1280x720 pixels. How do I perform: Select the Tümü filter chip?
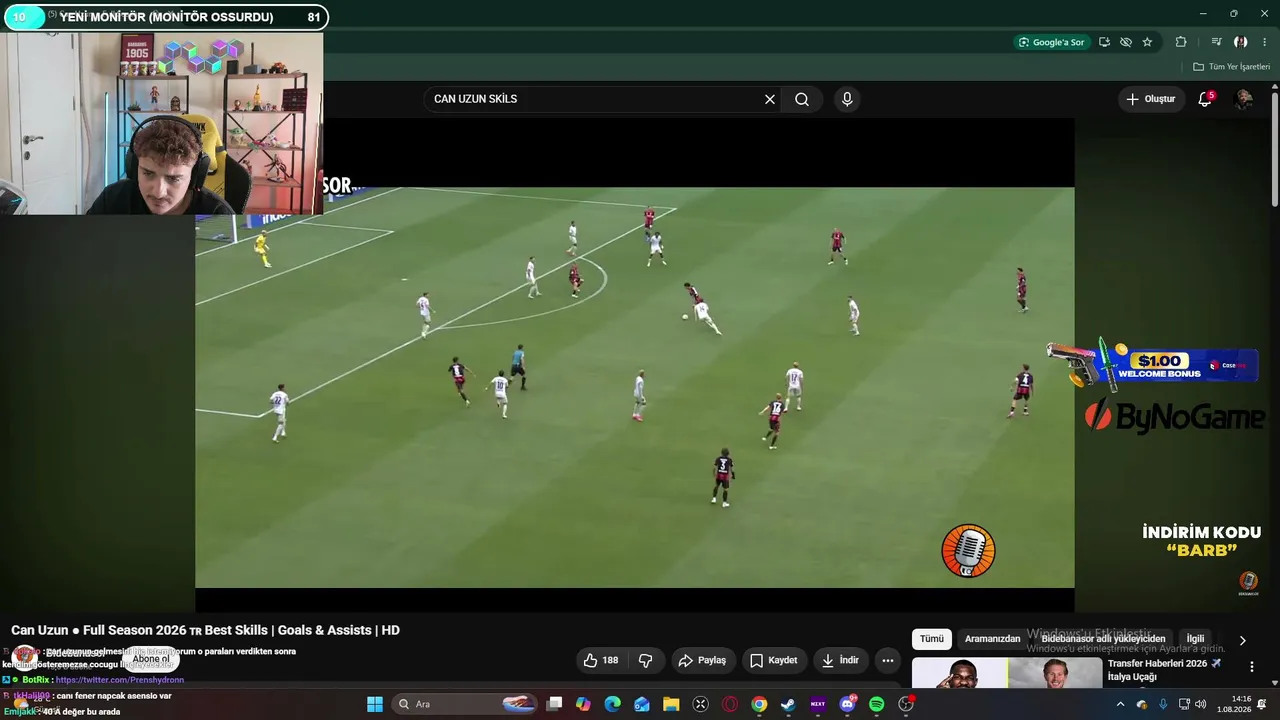[x=932, y=639]
